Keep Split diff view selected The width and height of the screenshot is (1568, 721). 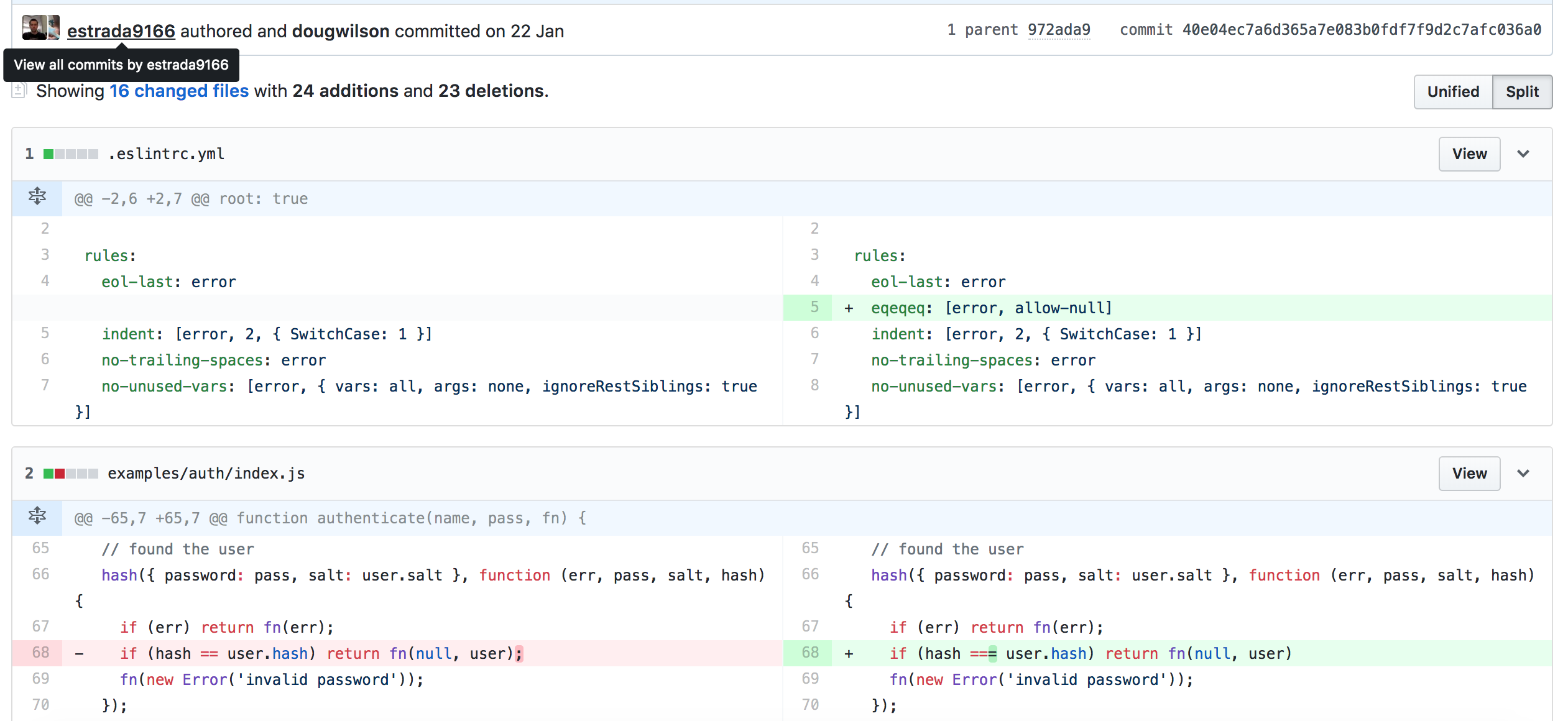[x=1522, y=91]
